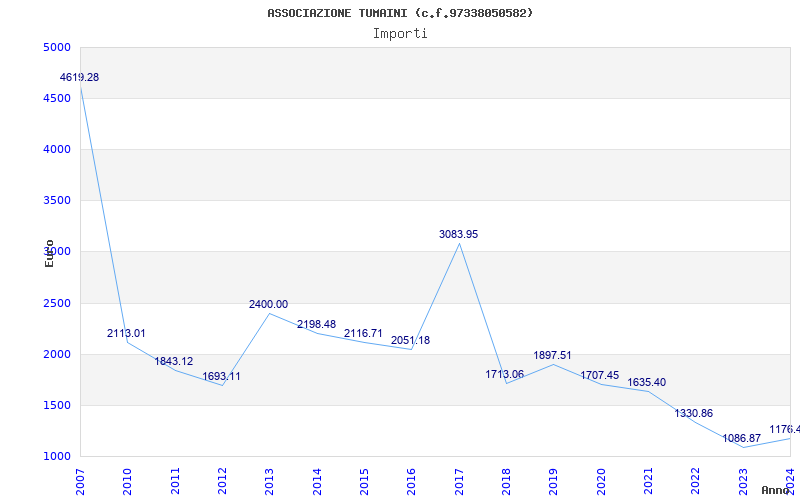Viewport: 800px width, 500px height.
Task: Click the y-axis value 4000
Action: tap(57, 149)
